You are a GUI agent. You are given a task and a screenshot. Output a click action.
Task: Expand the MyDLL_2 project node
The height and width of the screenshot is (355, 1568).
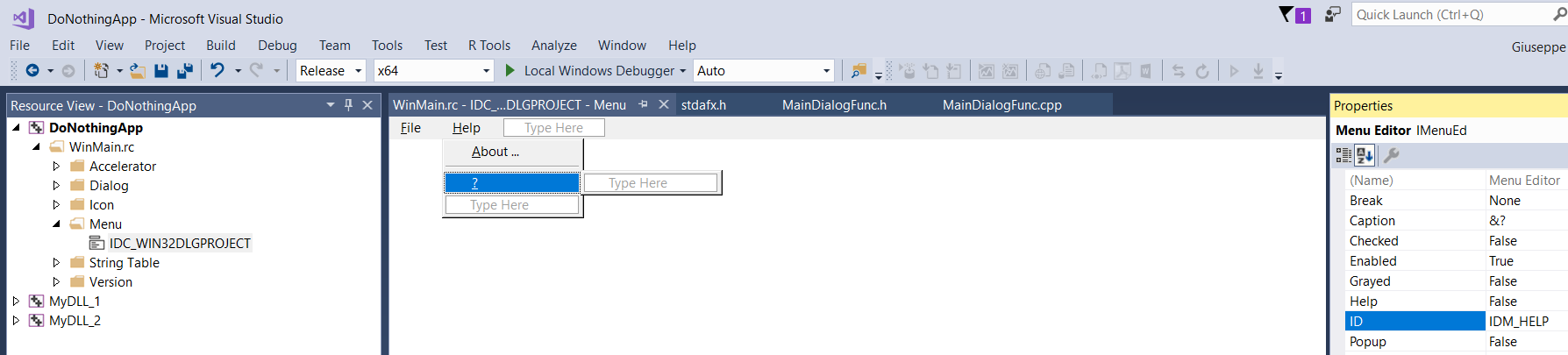pyautogui.click(x=16, y=320)
